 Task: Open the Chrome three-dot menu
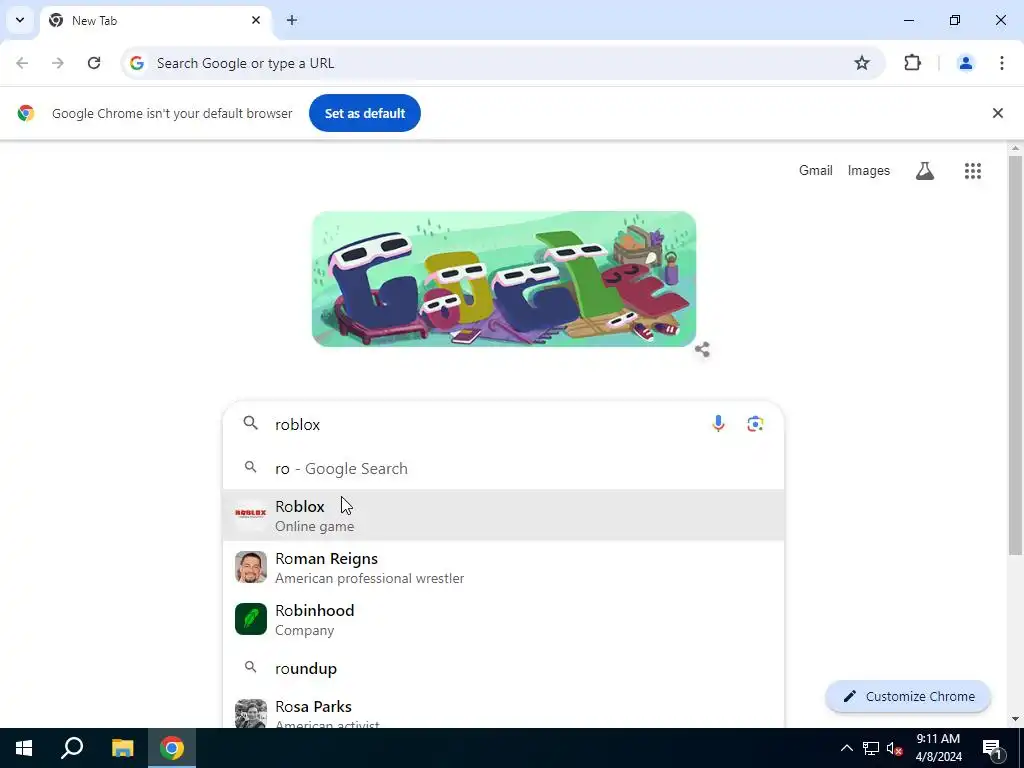(x=1001, y=63)
